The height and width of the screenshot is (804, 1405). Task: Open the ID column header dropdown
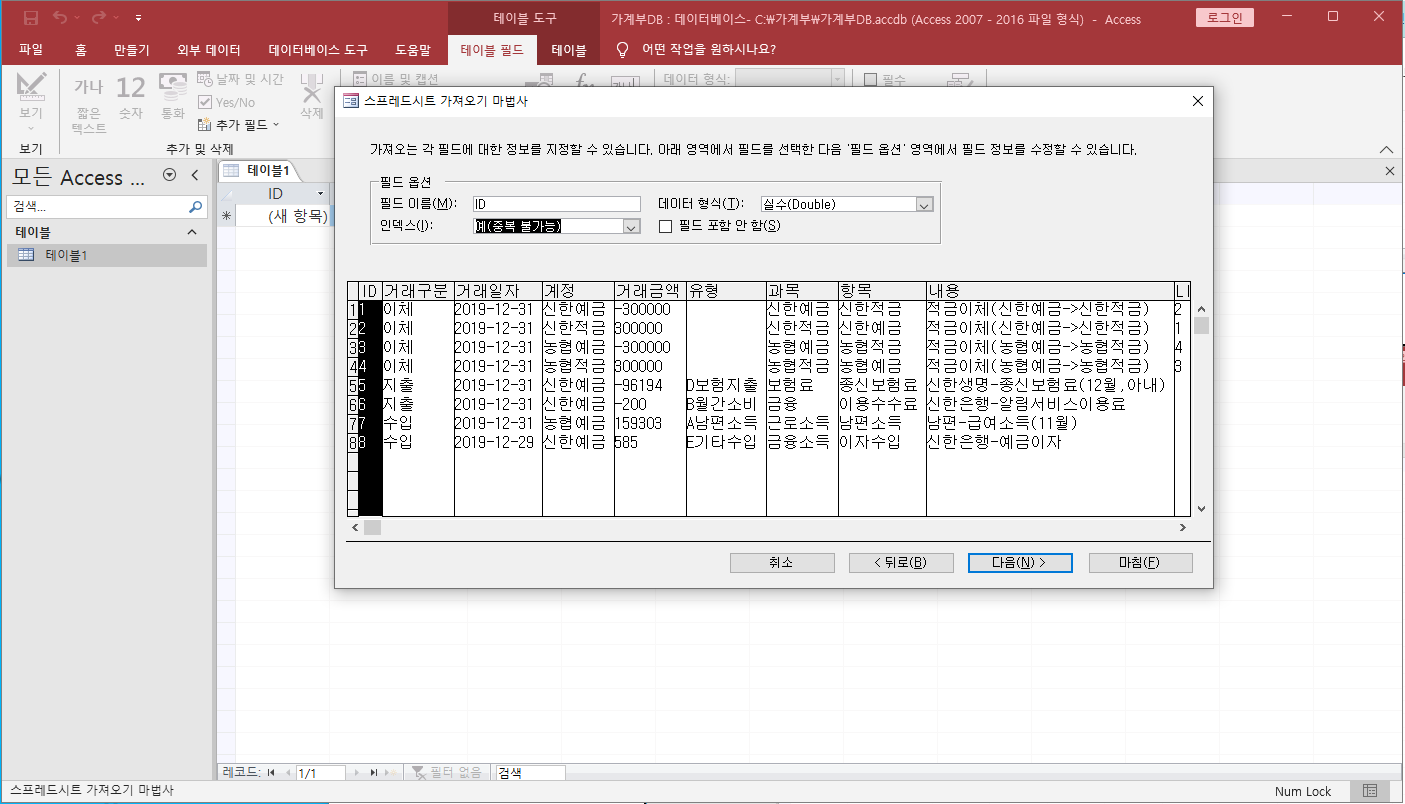321,193
